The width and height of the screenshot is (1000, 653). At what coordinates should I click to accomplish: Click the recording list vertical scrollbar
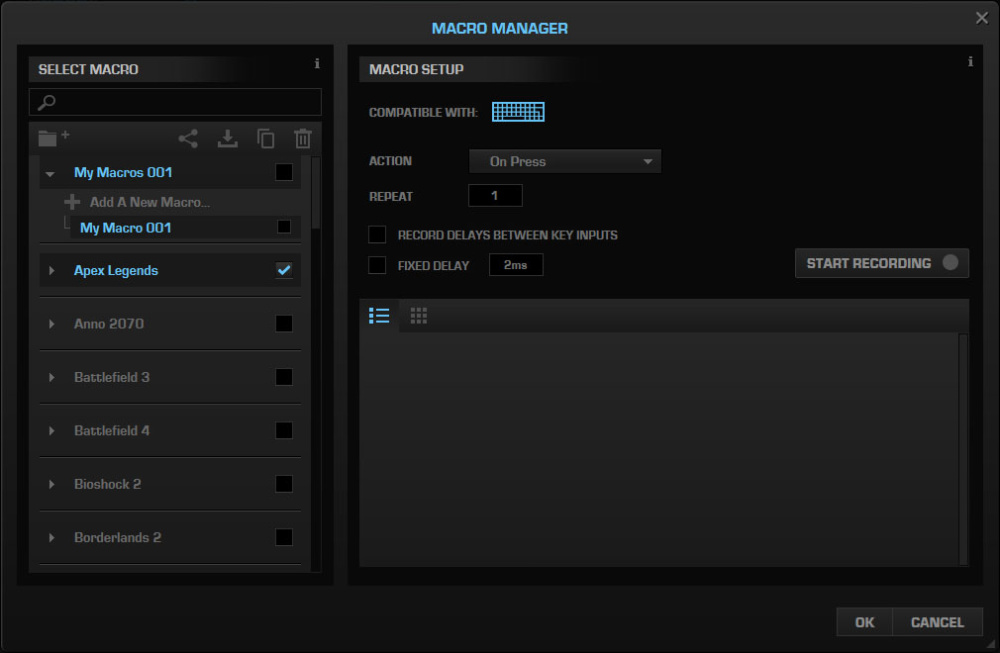tap(963, 449)
